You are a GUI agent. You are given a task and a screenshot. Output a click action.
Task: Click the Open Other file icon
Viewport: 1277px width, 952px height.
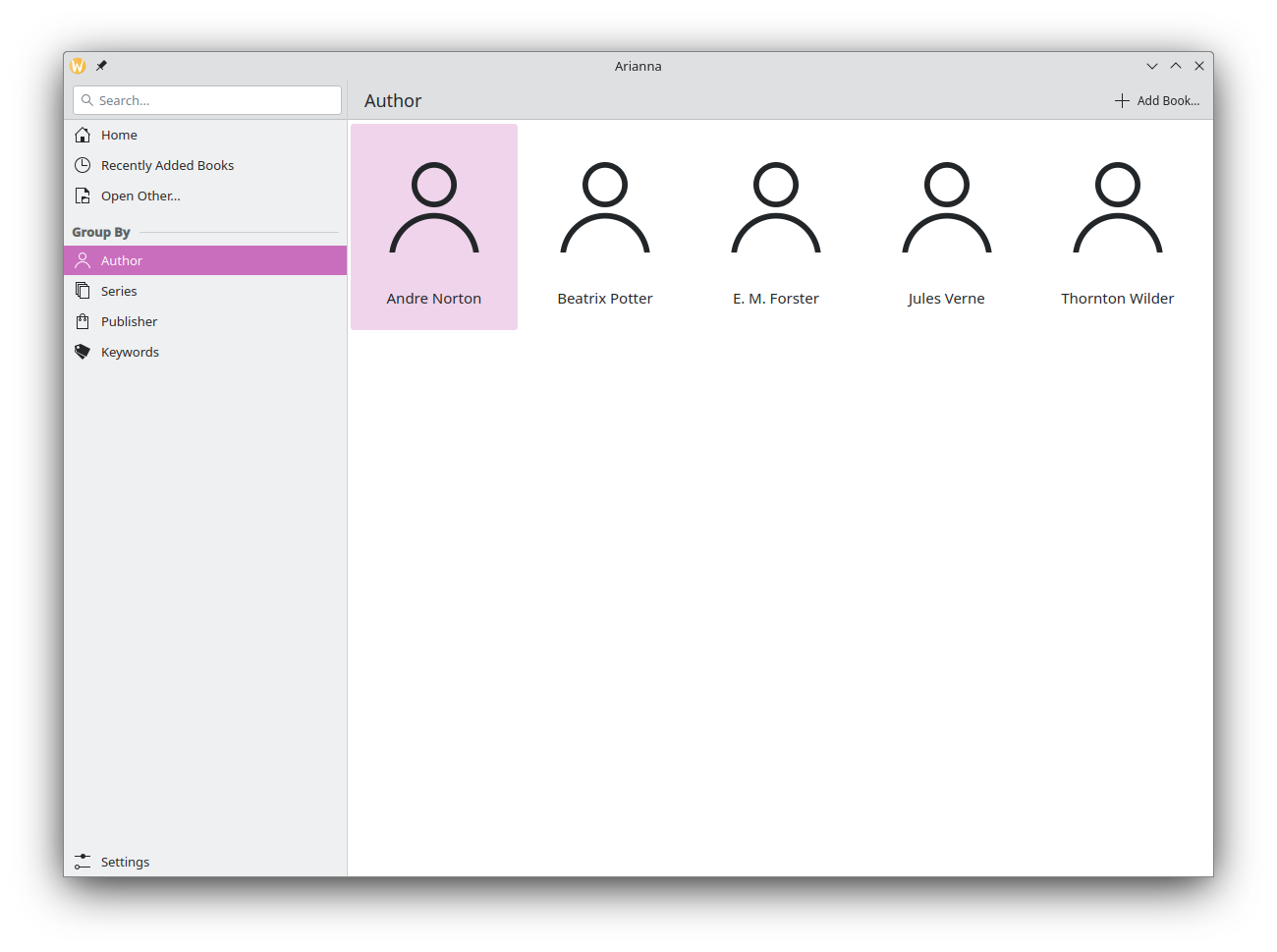pyautogui.click(x=83, y=196)
